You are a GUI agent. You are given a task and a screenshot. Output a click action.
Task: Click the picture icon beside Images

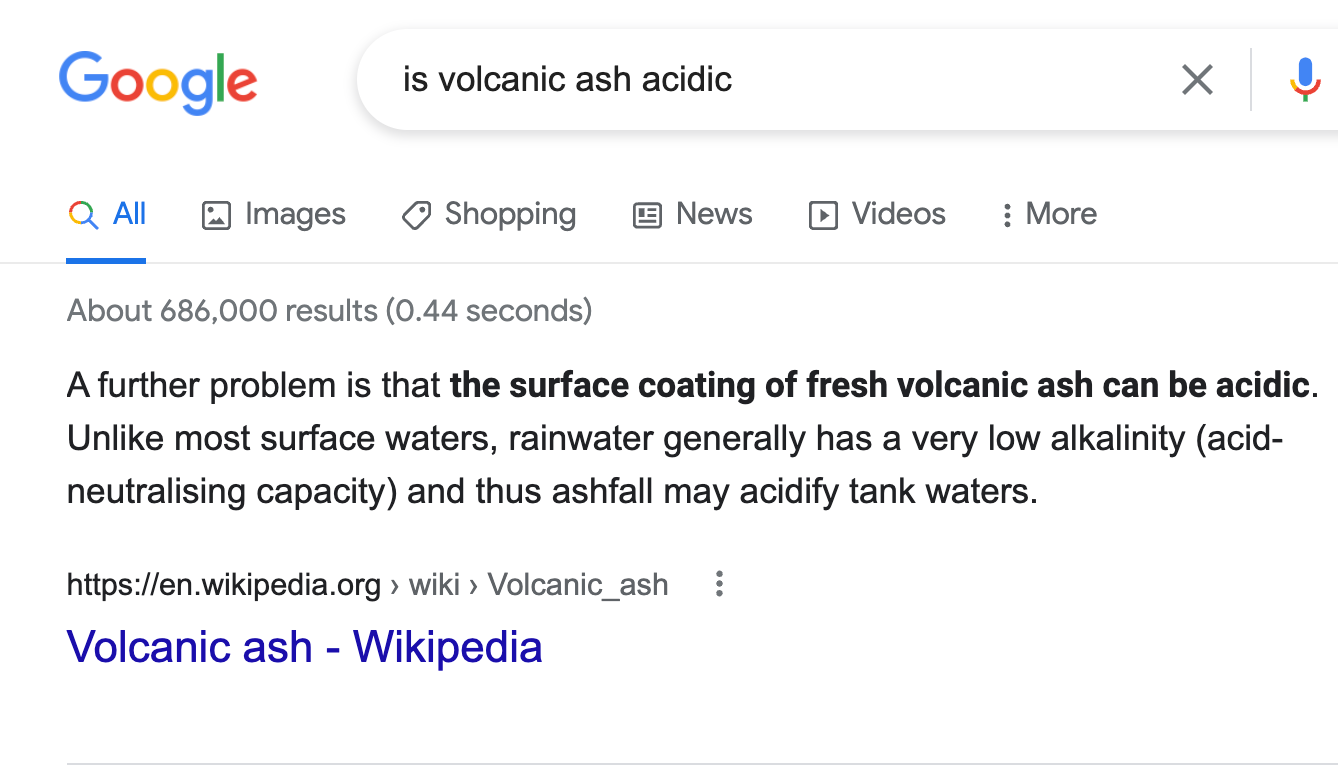216,215
